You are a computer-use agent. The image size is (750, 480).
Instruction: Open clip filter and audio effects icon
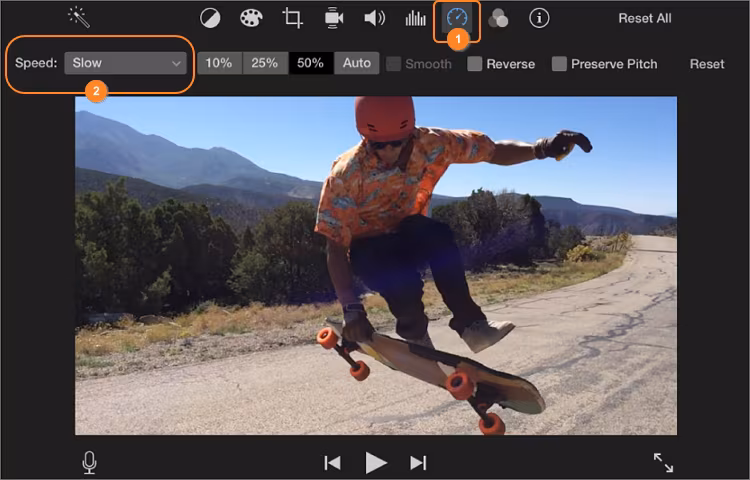(x=498, y=18)
